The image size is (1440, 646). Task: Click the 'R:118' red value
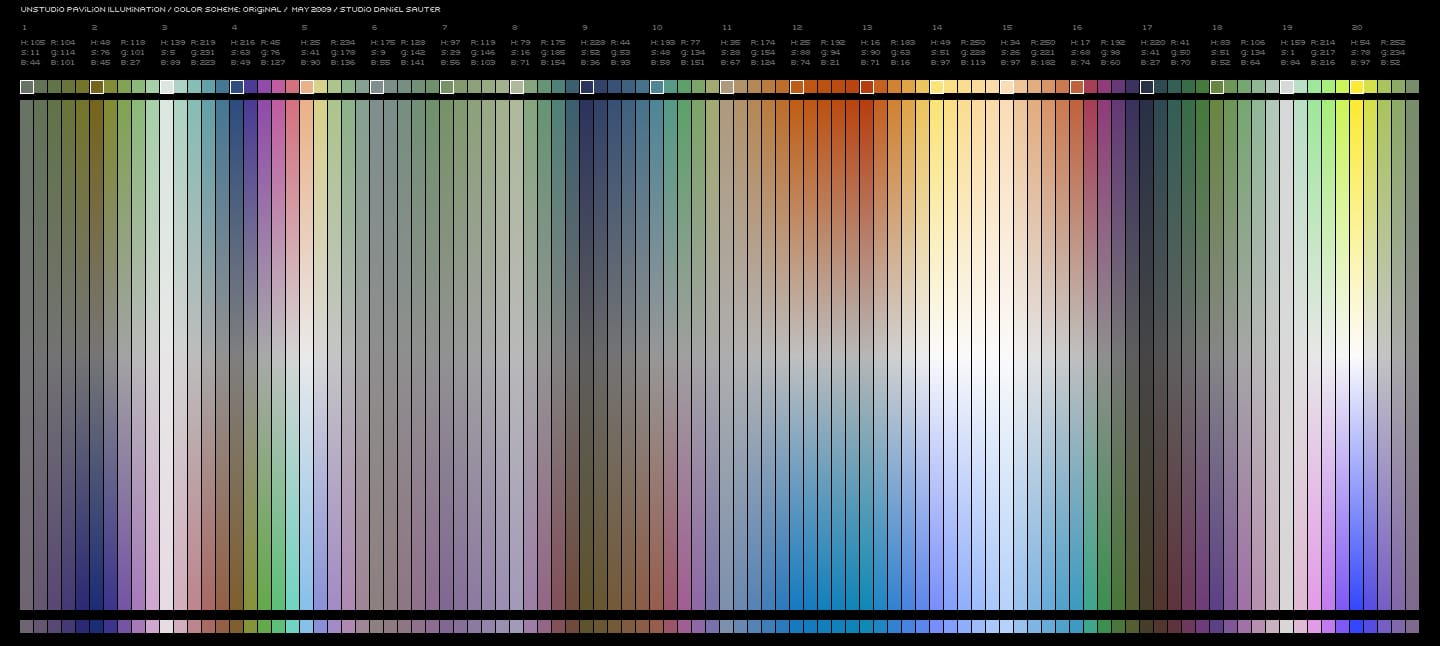coord(133,43)
